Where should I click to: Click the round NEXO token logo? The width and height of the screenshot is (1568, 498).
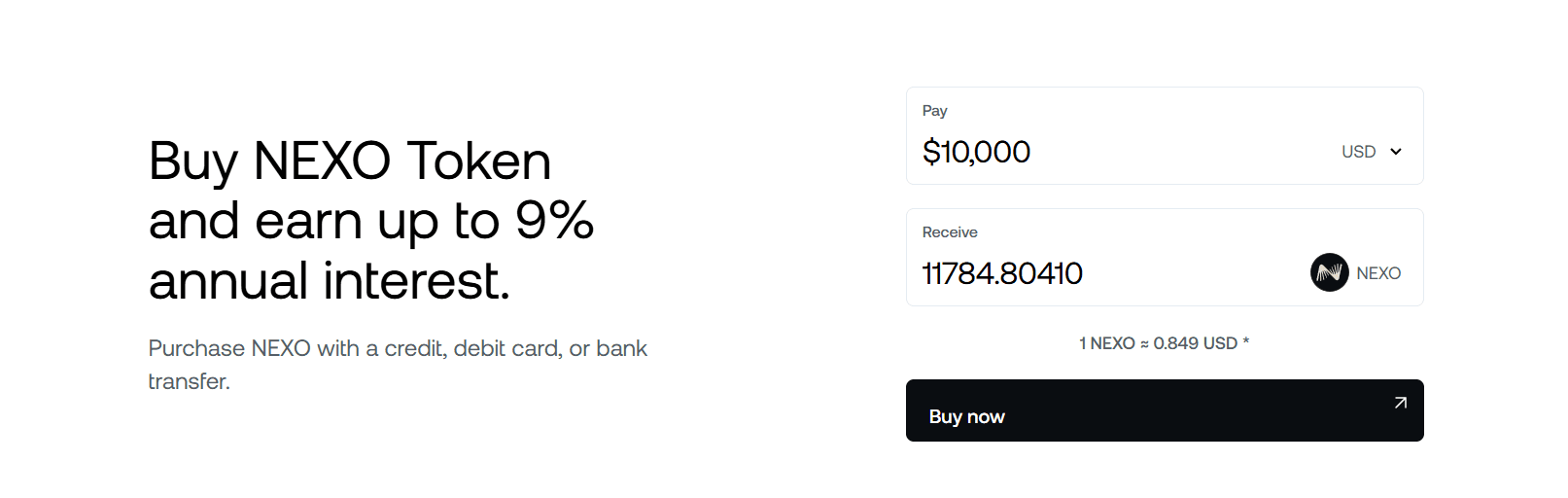tap(1329, 272)
